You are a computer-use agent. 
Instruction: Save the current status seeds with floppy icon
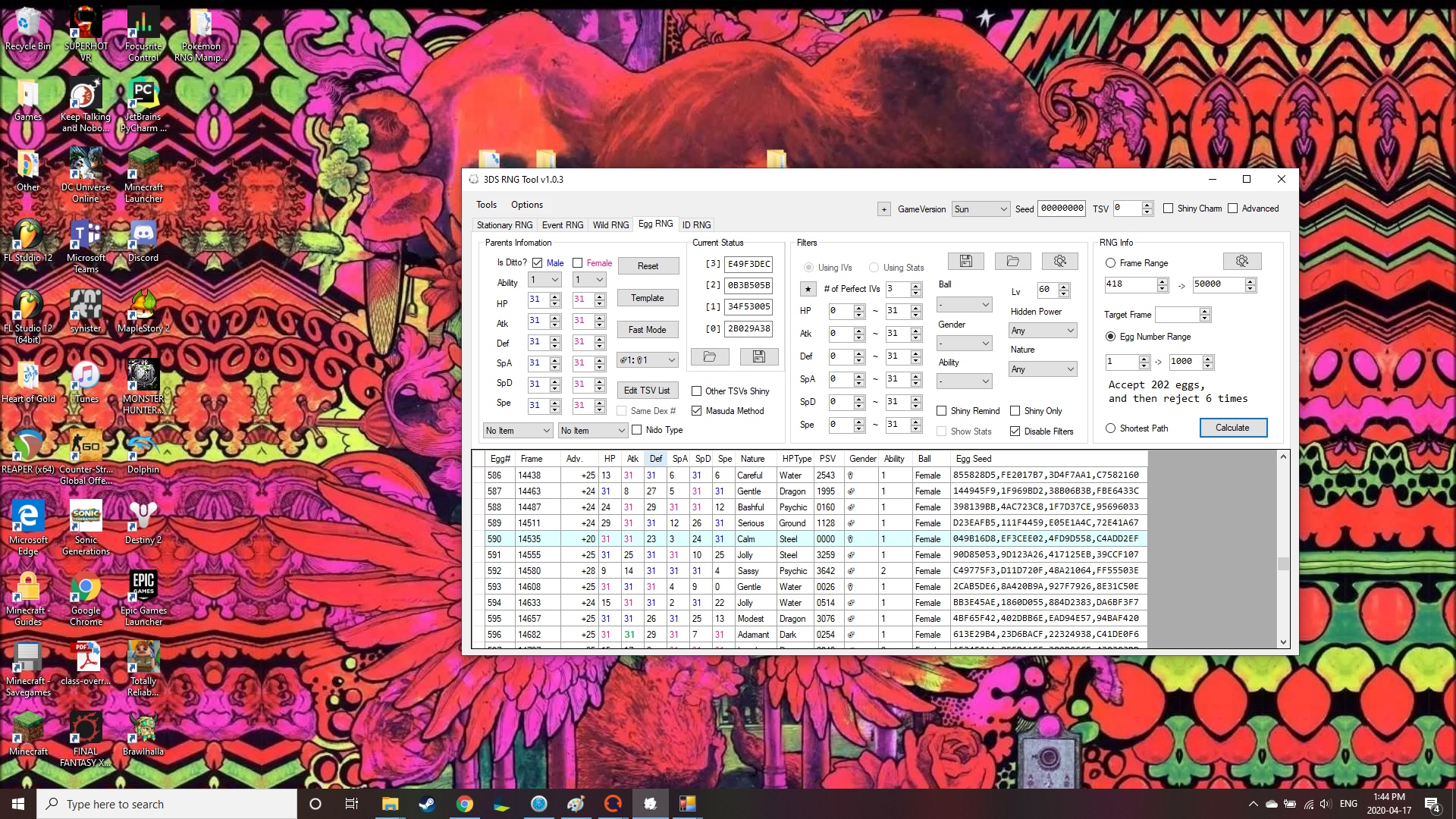758,357
